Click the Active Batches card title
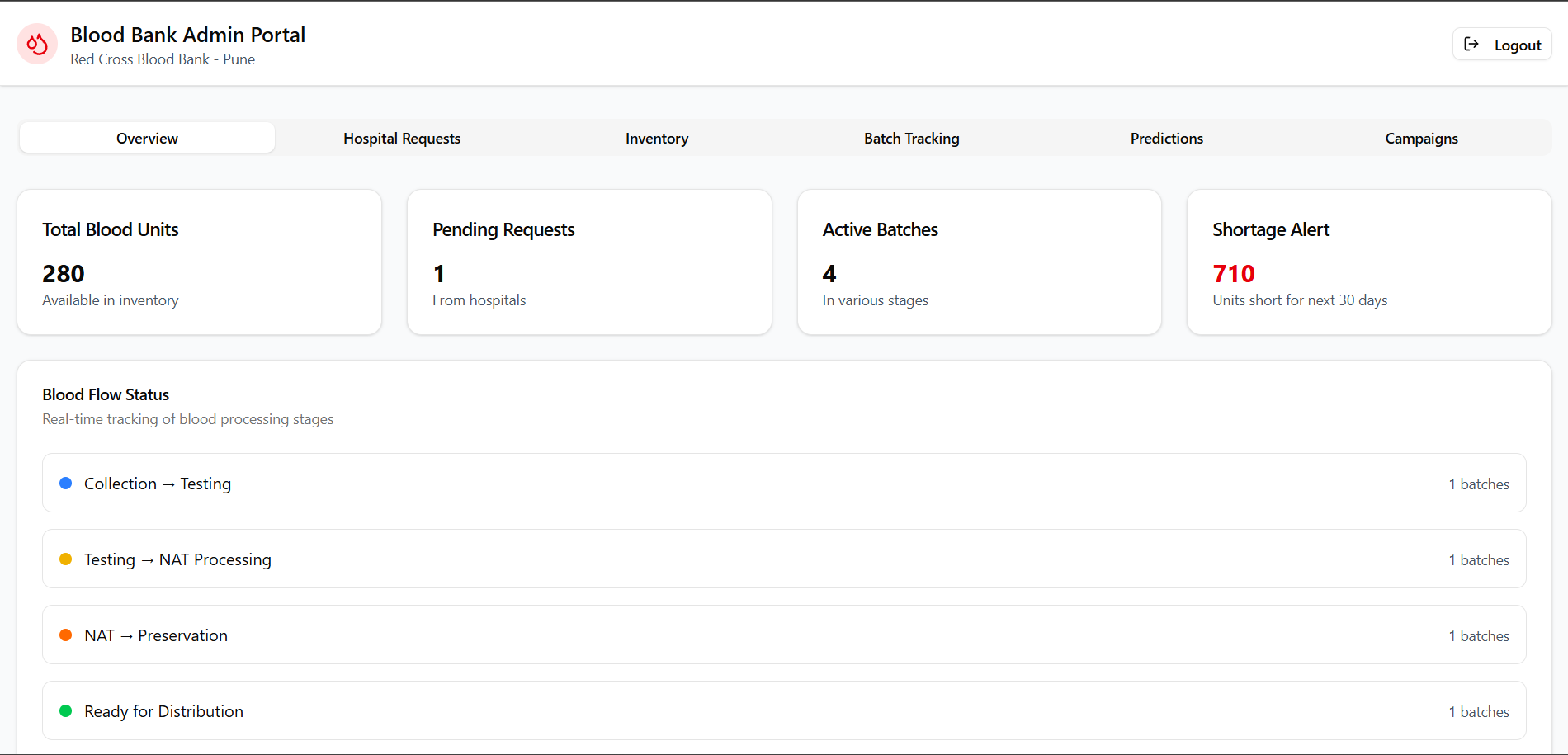The image size is (1568, 755). [x=881, y=229]
